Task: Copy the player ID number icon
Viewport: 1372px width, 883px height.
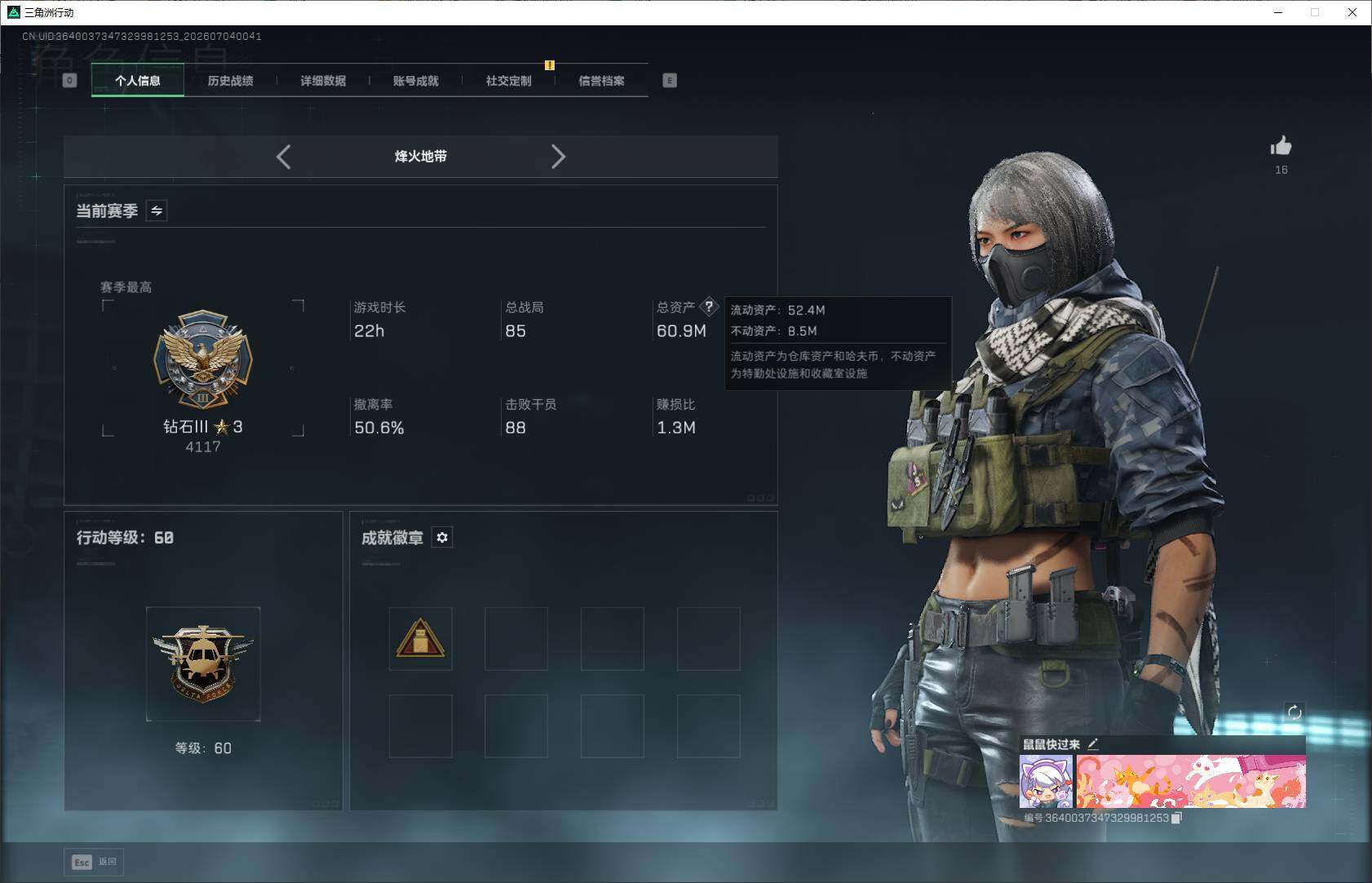Action: 1176,818
